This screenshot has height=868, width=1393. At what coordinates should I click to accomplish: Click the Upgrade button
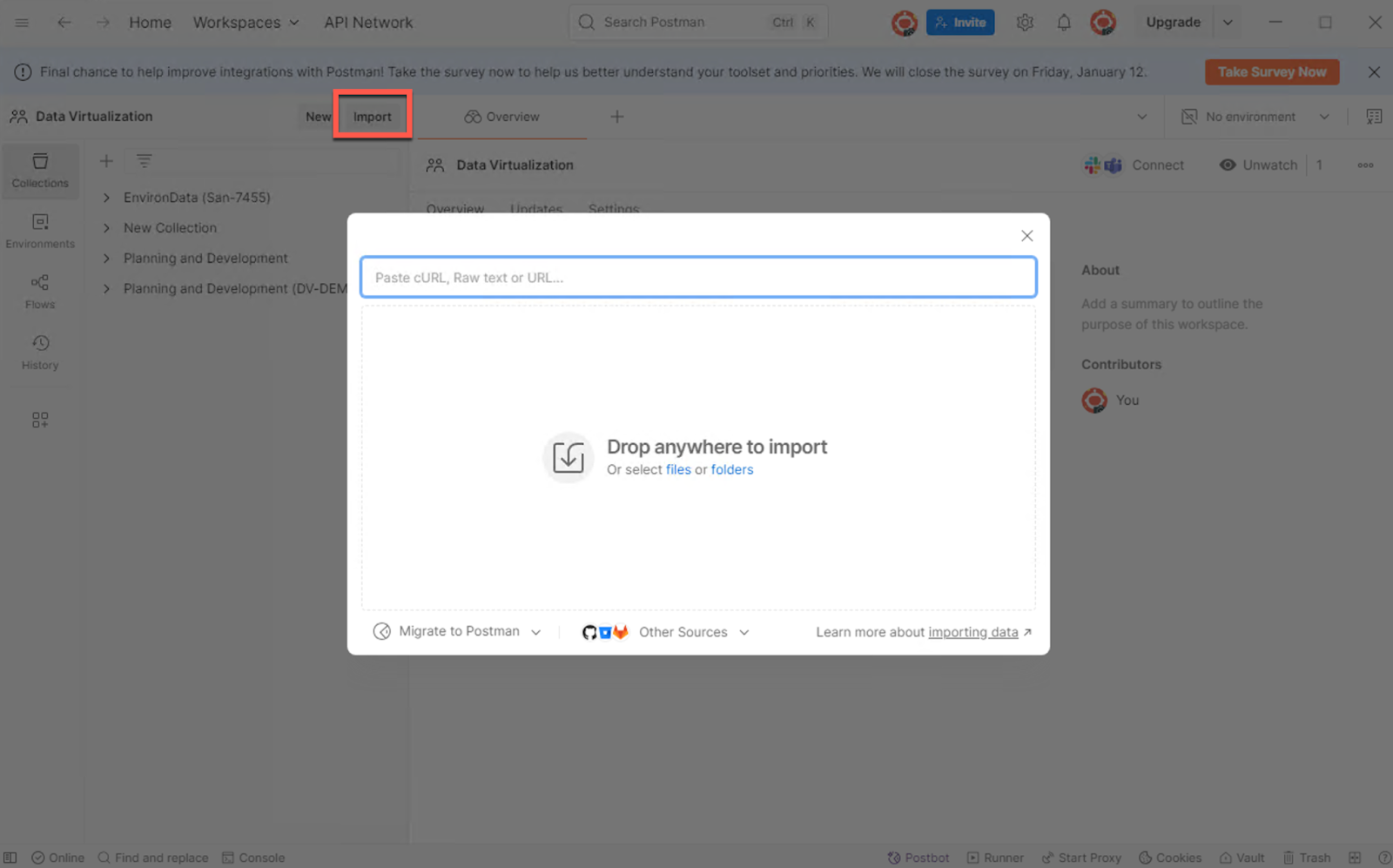click(1173, 23)
